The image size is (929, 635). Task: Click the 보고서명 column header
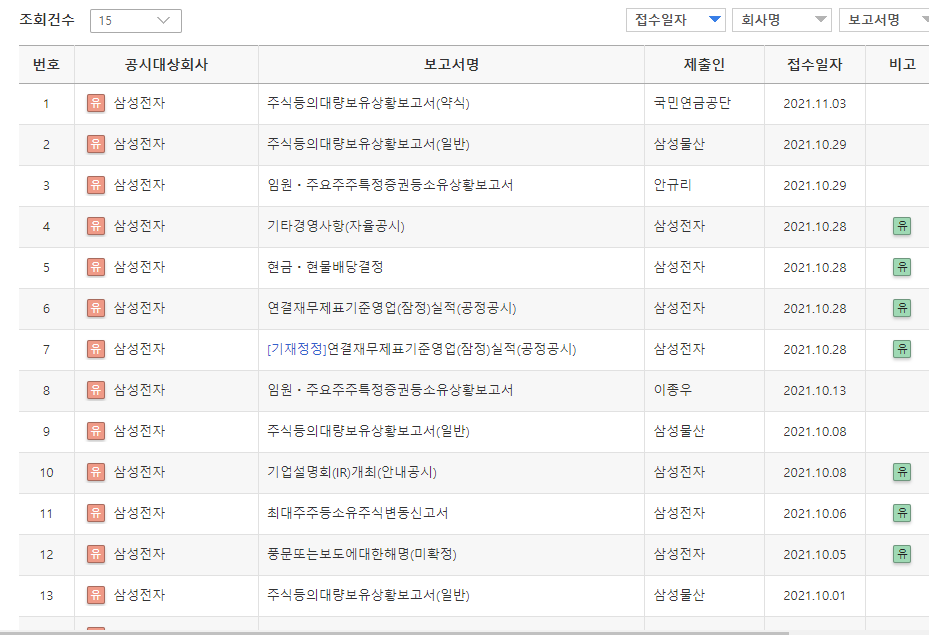click(451, 65)
